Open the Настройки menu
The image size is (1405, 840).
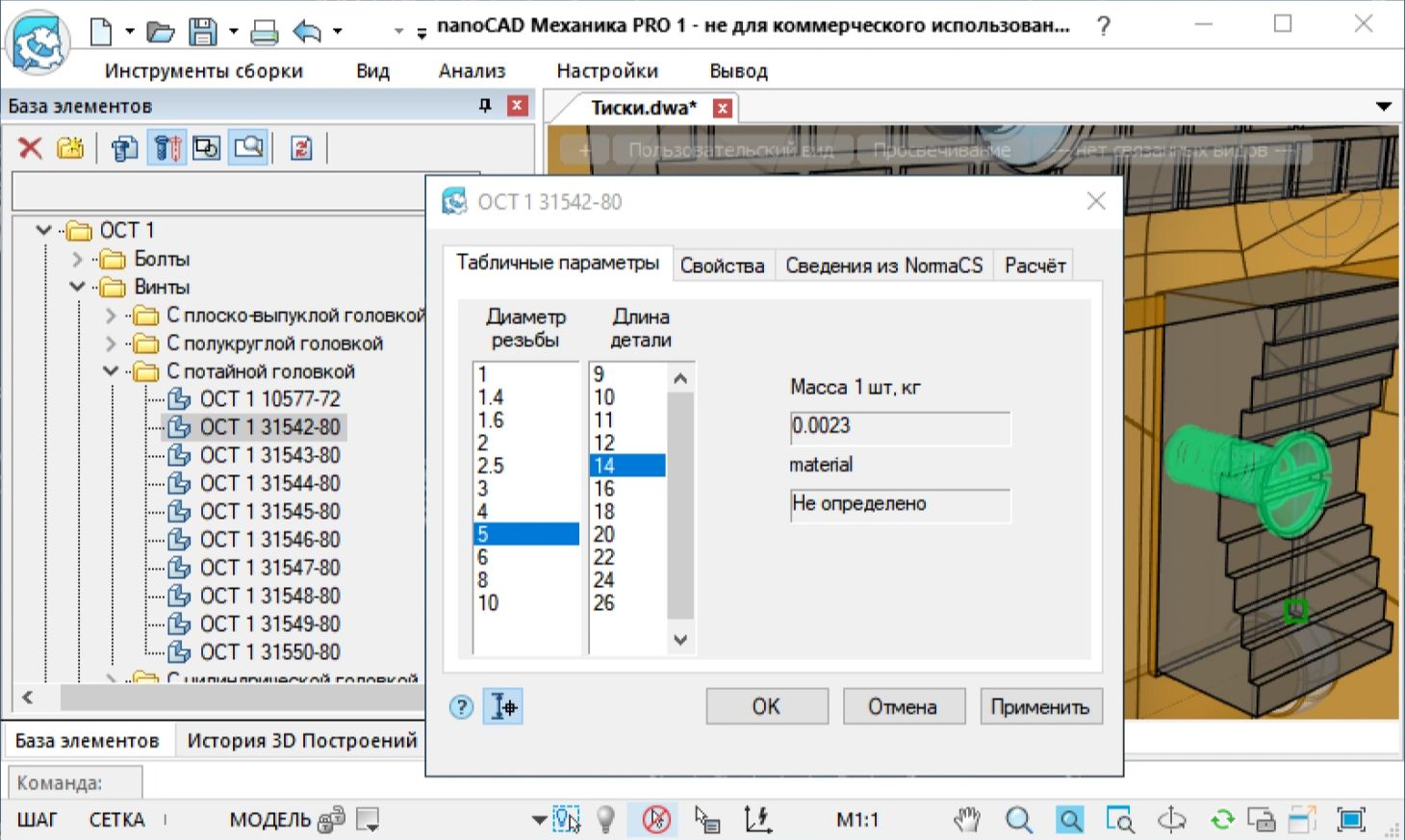click(x=607, y=70)
